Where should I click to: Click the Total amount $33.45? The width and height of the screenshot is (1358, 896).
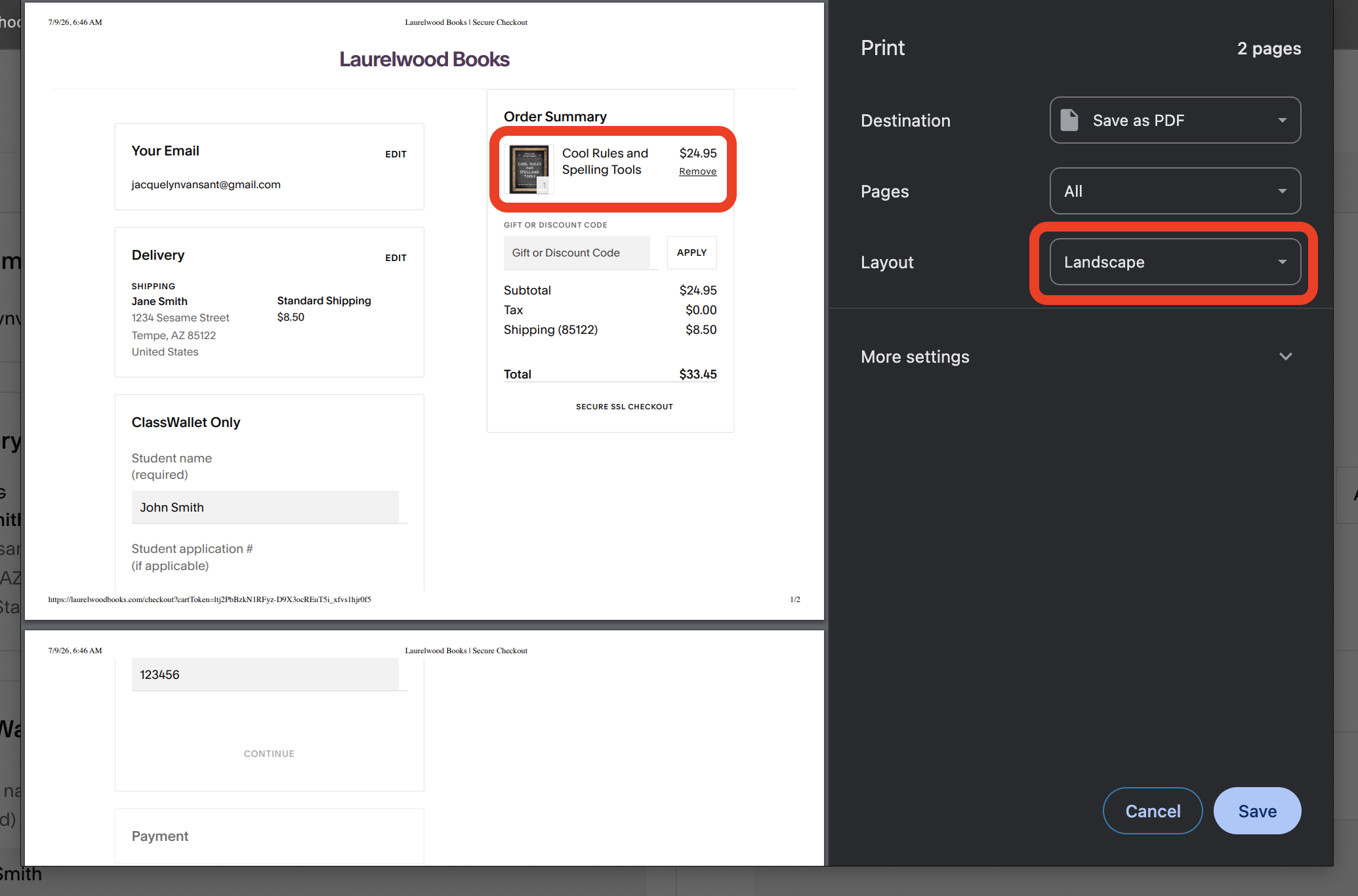tap(698, 374)
